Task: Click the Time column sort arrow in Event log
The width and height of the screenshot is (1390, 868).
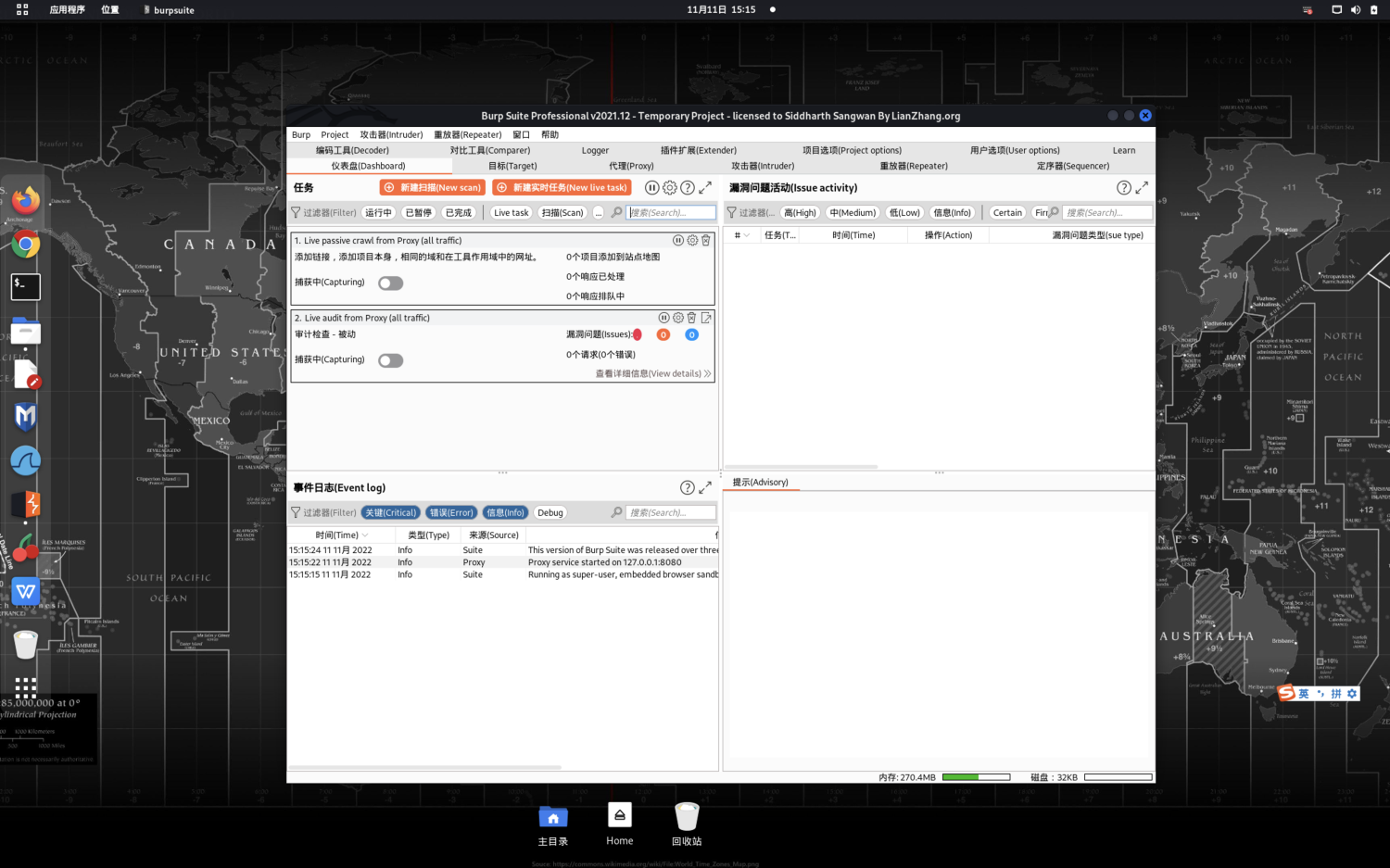Action: (365, 535)
